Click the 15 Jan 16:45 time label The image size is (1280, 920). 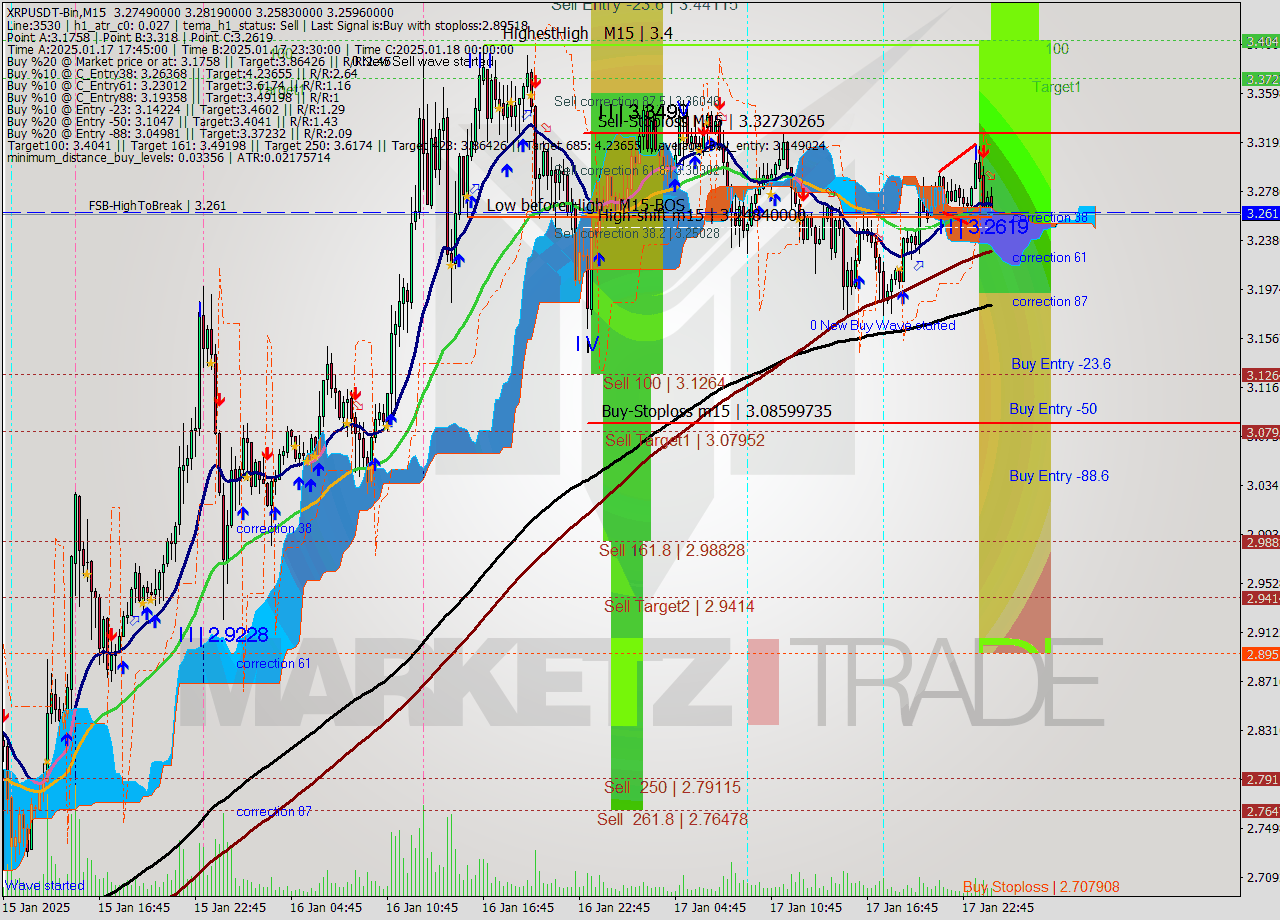(x=132, y=908)
